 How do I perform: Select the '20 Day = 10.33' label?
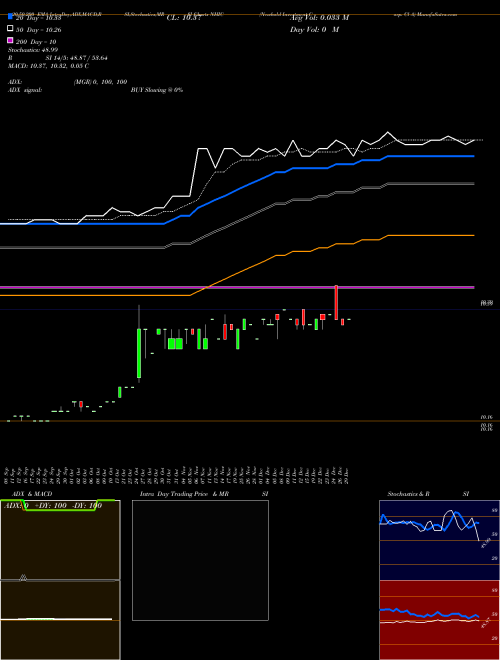[x=39, y=18]
